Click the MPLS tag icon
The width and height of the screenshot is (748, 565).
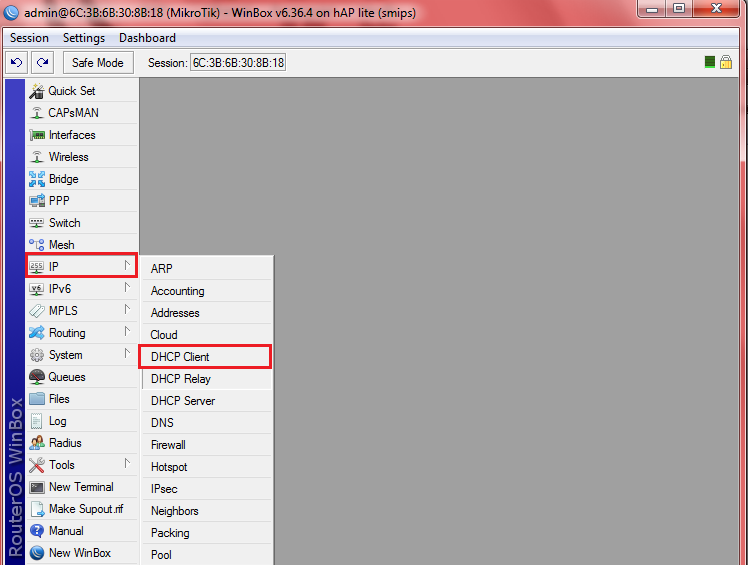(x=37, y=311)
